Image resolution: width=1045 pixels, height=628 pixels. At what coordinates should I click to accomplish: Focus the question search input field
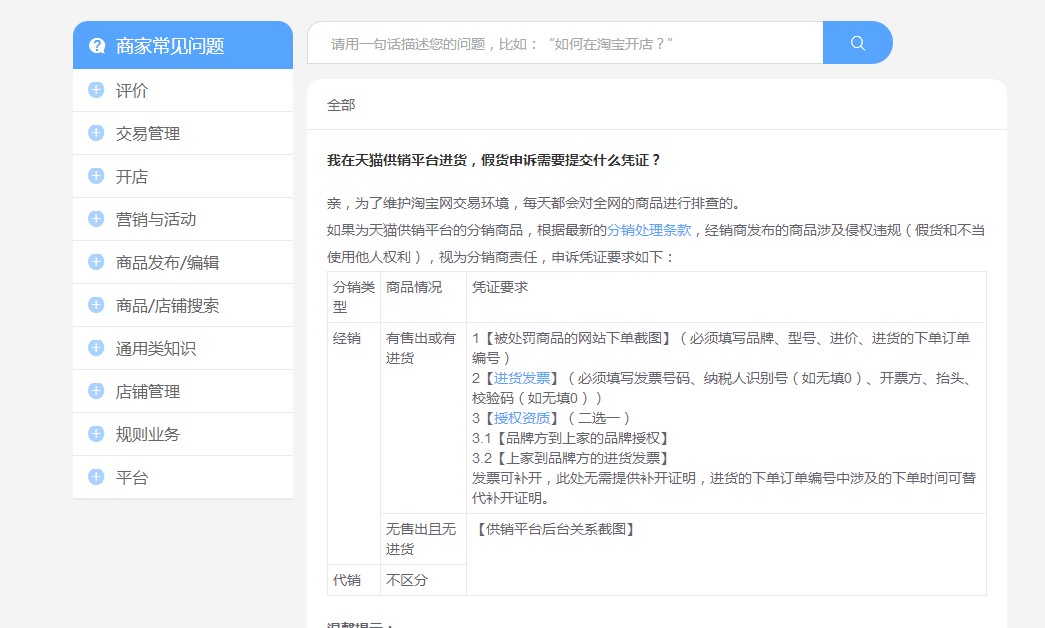pyautogui.click(x=565, y=43)
